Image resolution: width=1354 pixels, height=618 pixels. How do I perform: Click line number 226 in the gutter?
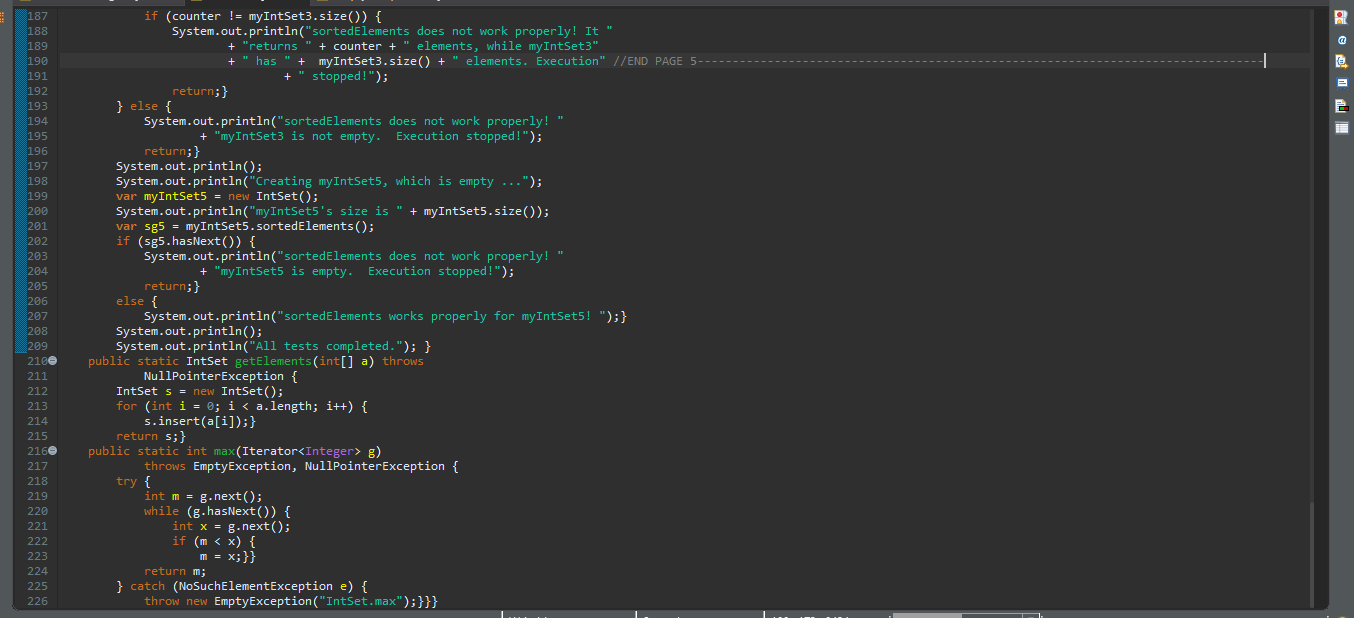37,601
